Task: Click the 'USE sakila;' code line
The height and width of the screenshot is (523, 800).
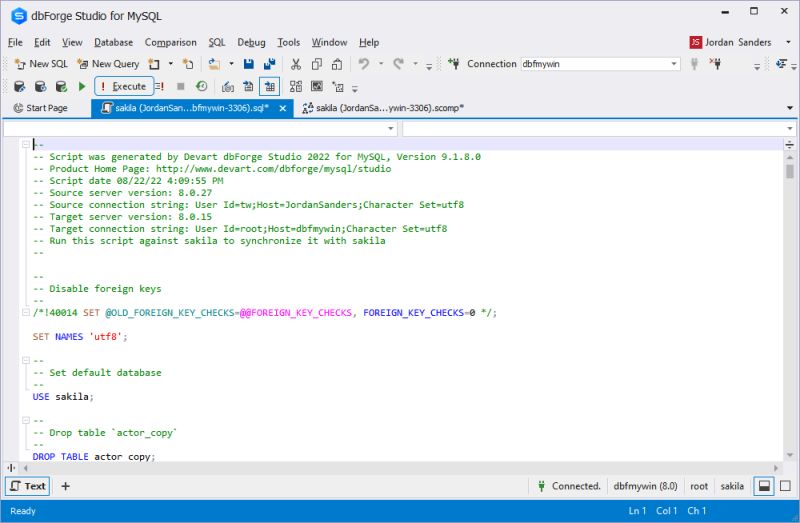Action: tap(63, 396)
